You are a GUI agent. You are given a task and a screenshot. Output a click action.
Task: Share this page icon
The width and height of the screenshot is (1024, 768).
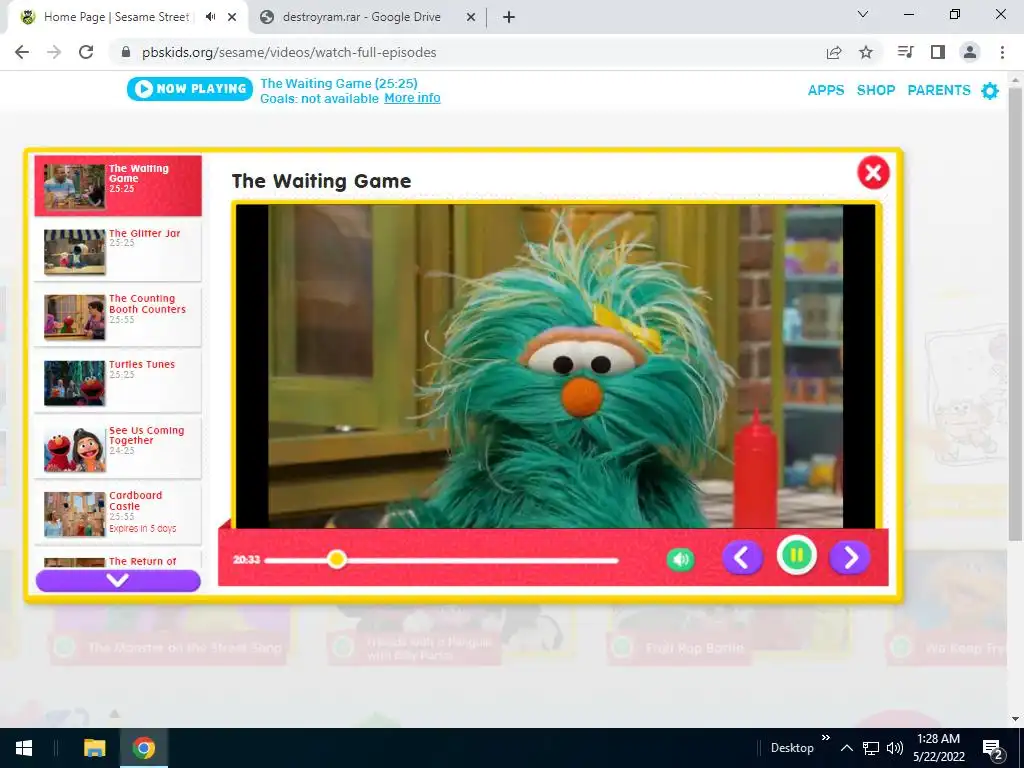pos(834,53)
